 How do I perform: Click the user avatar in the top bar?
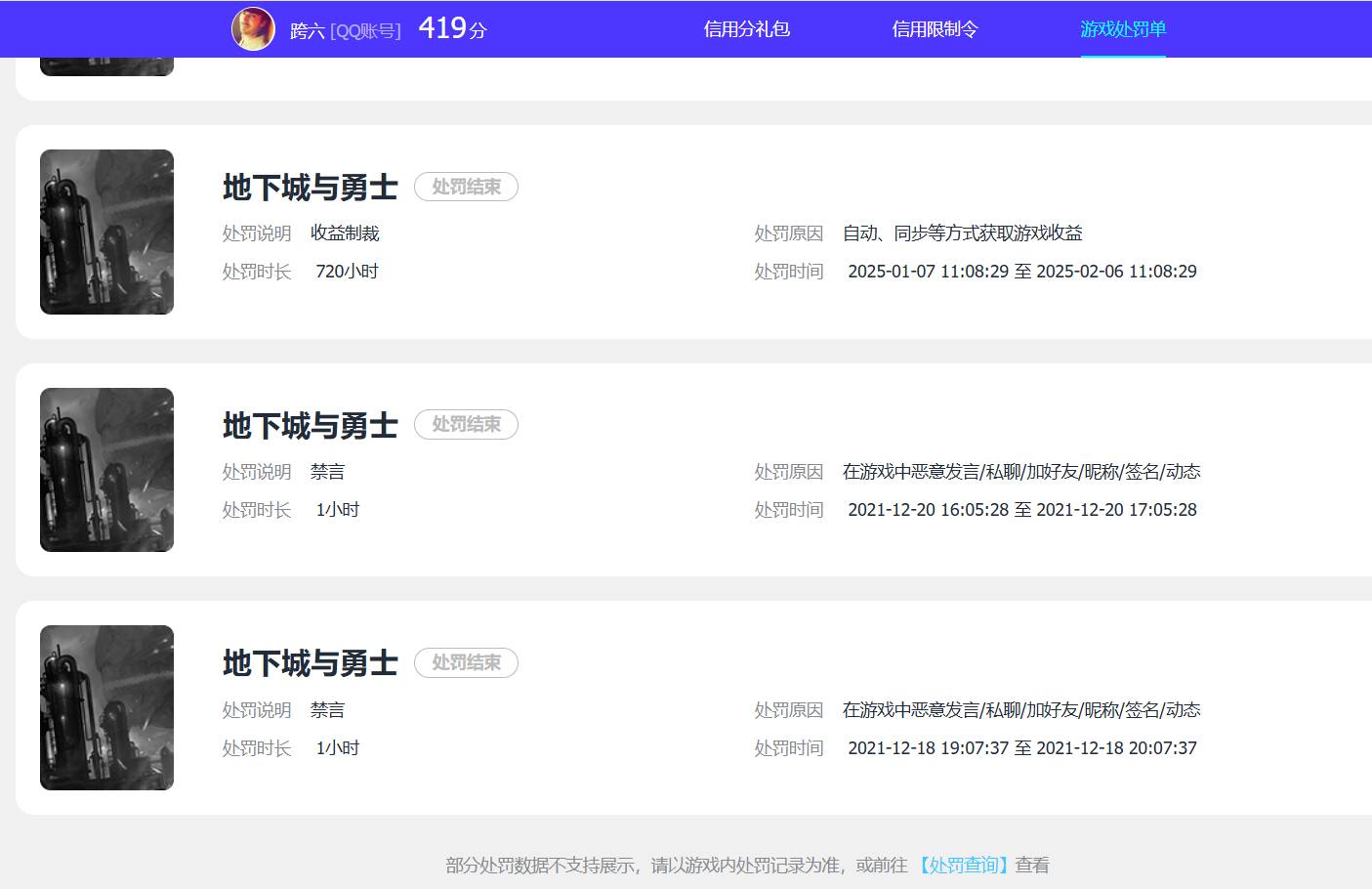253,29
